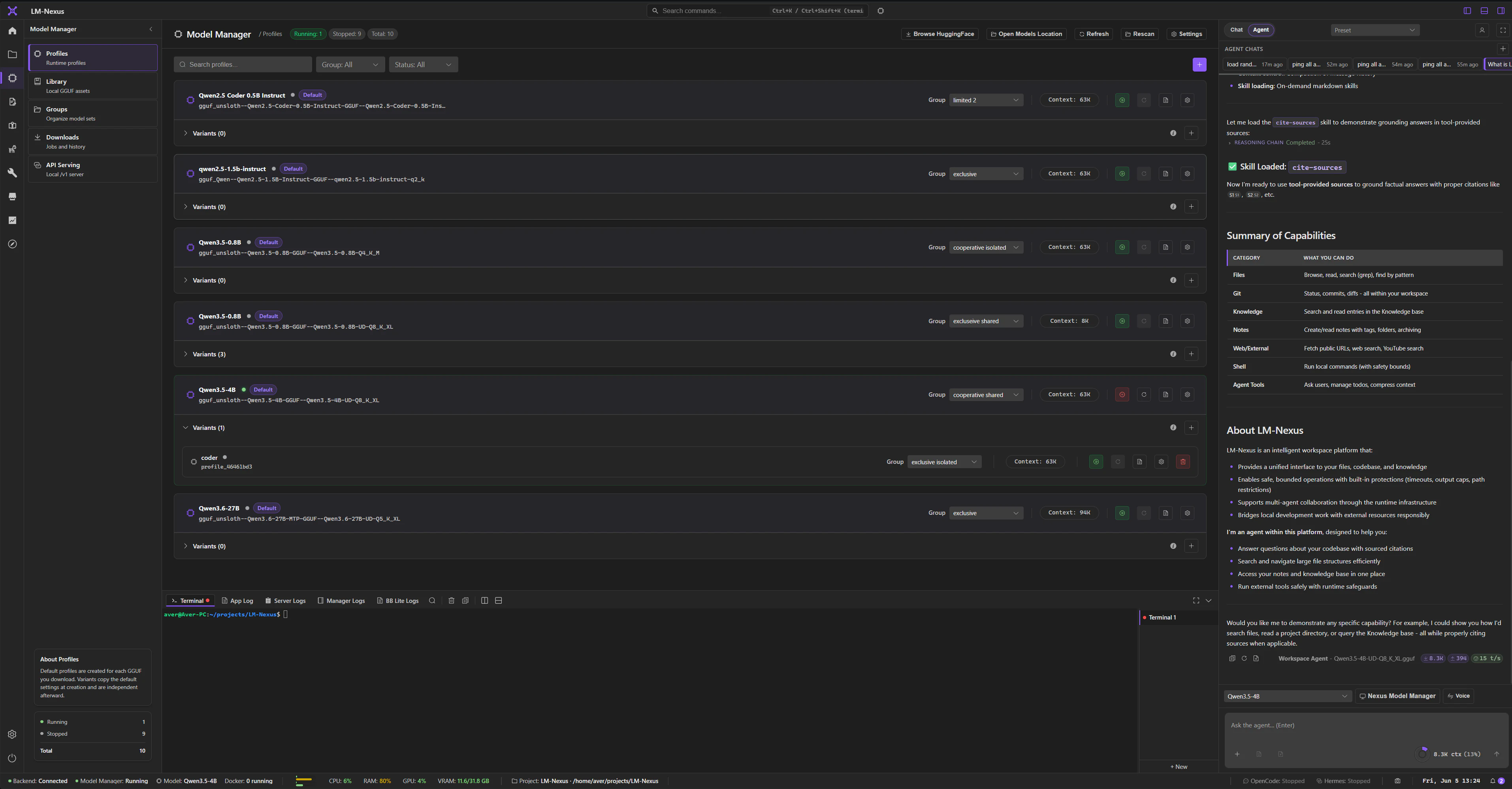Click Open Models Location button
The image size is (1512, 789).
pos(1026,34)
